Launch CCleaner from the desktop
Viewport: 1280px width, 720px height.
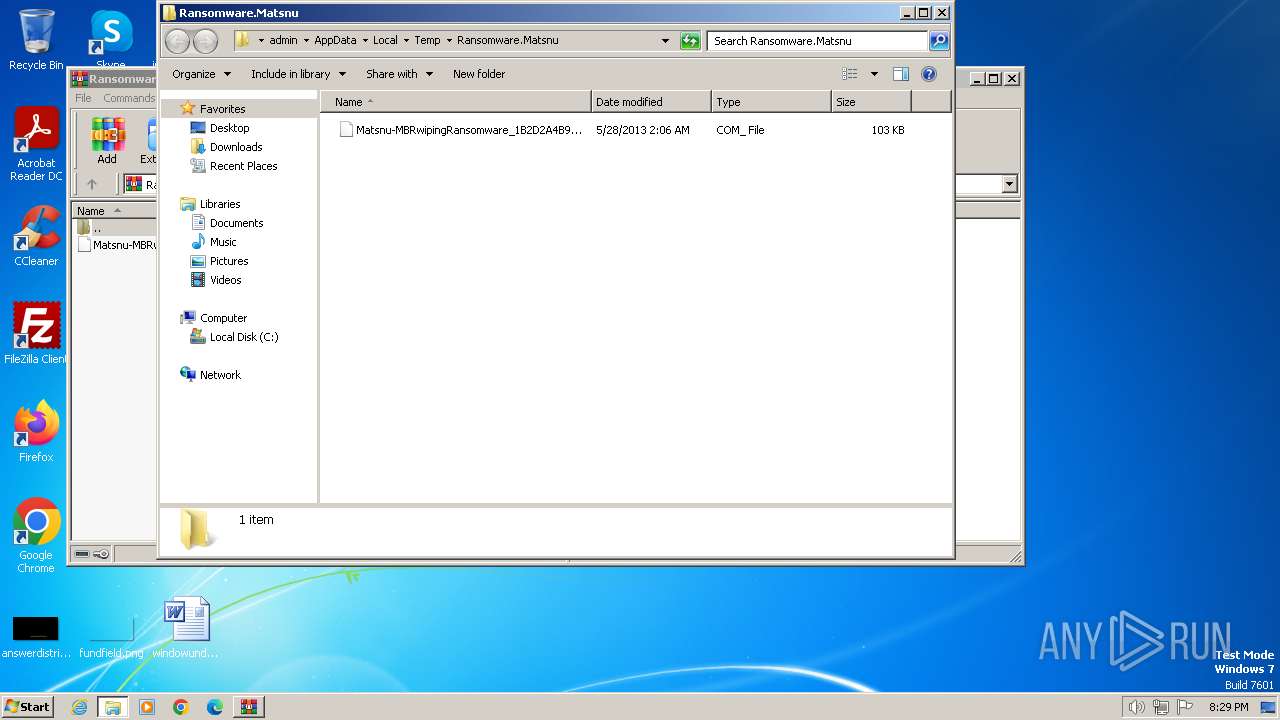(36, 236)
